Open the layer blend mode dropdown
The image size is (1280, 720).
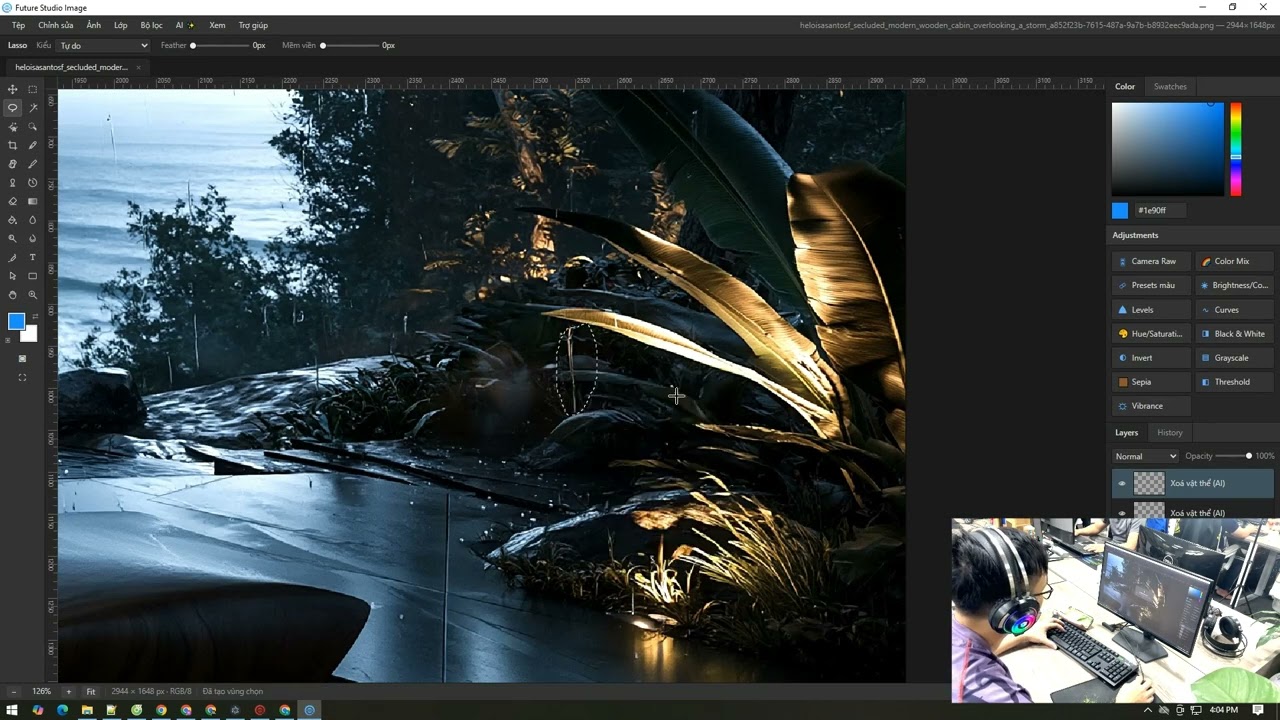click(x=1145, y=456)
